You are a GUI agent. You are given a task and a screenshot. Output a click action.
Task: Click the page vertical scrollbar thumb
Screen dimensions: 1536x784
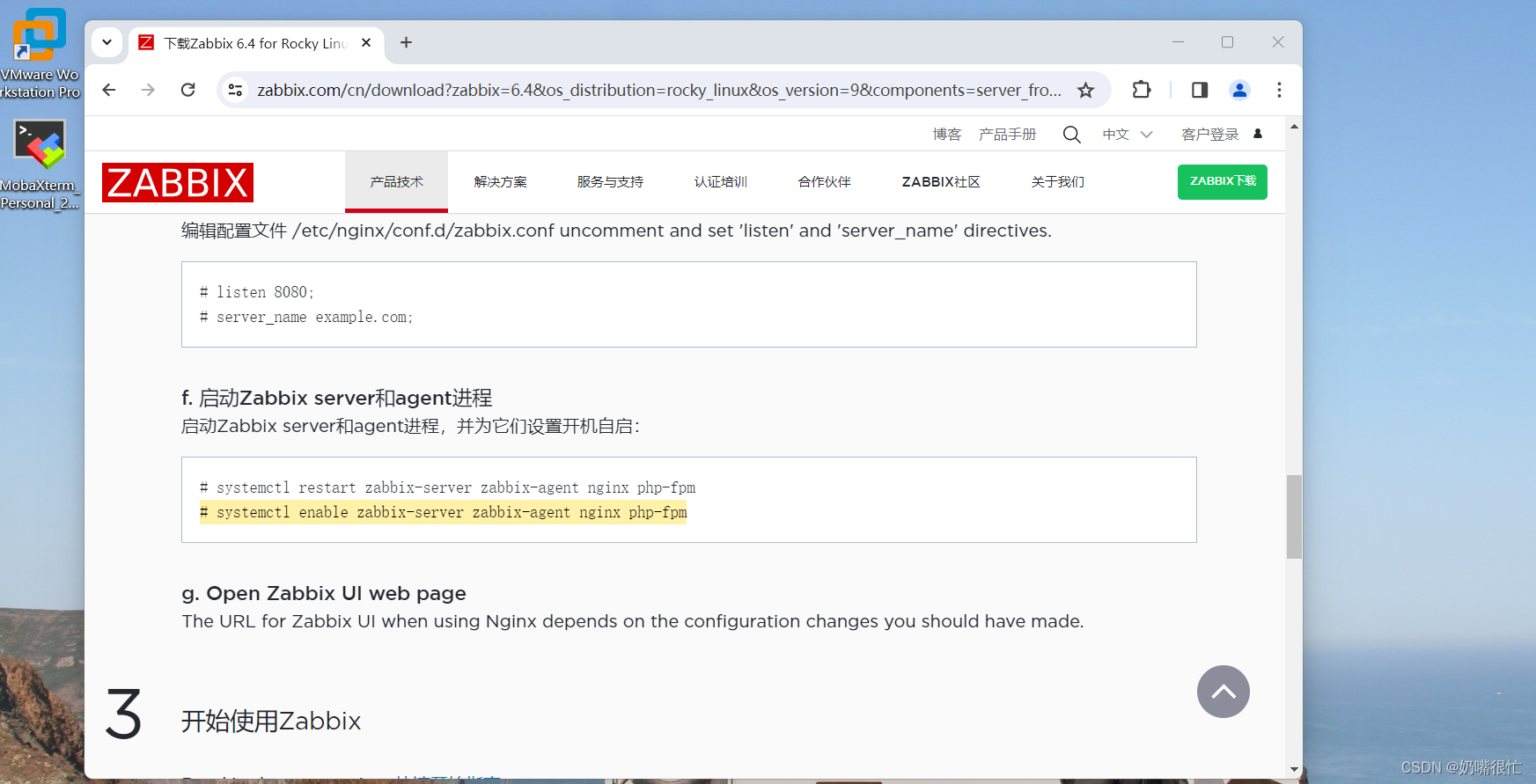pyautogui.click(x=1294, y=517)
